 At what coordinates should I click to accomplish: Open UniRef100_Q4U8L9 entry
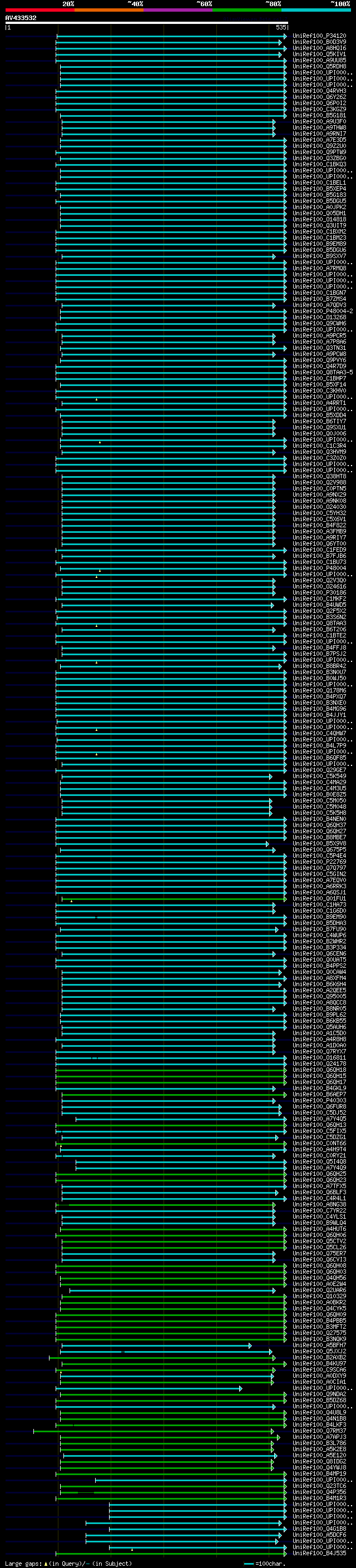(x=319, y=1413)
